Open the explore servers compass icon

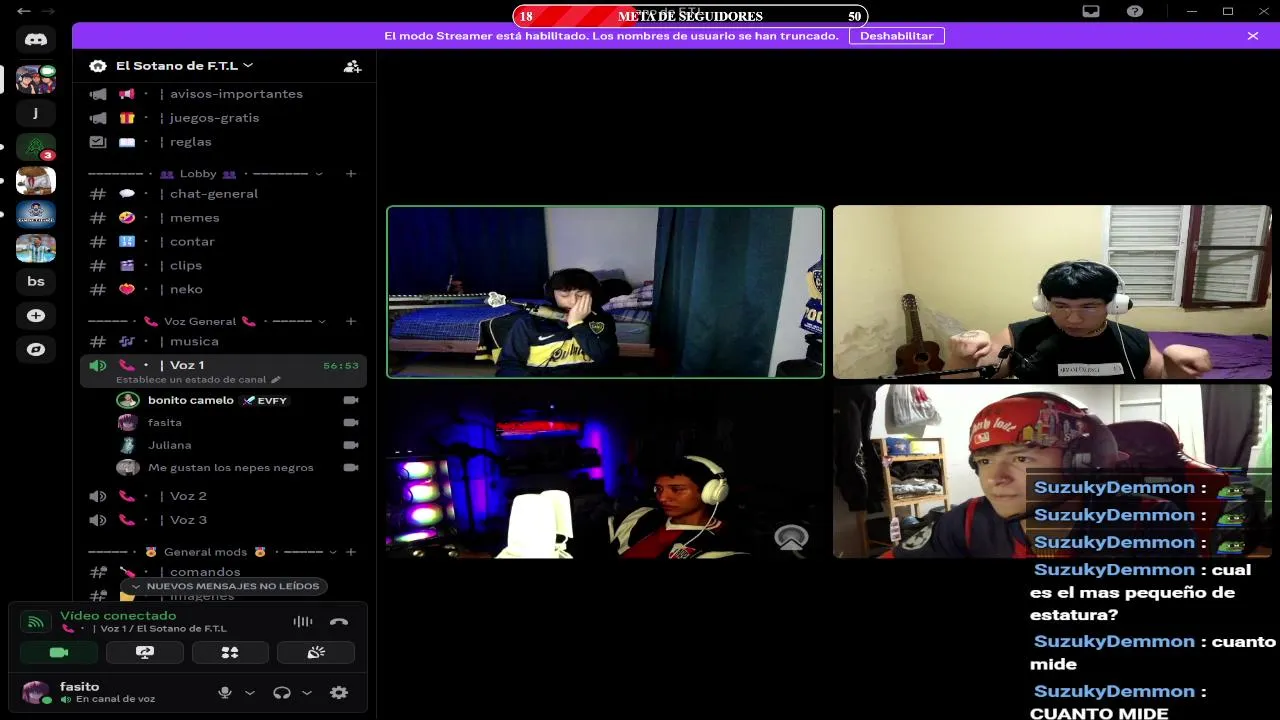(36, 350)
